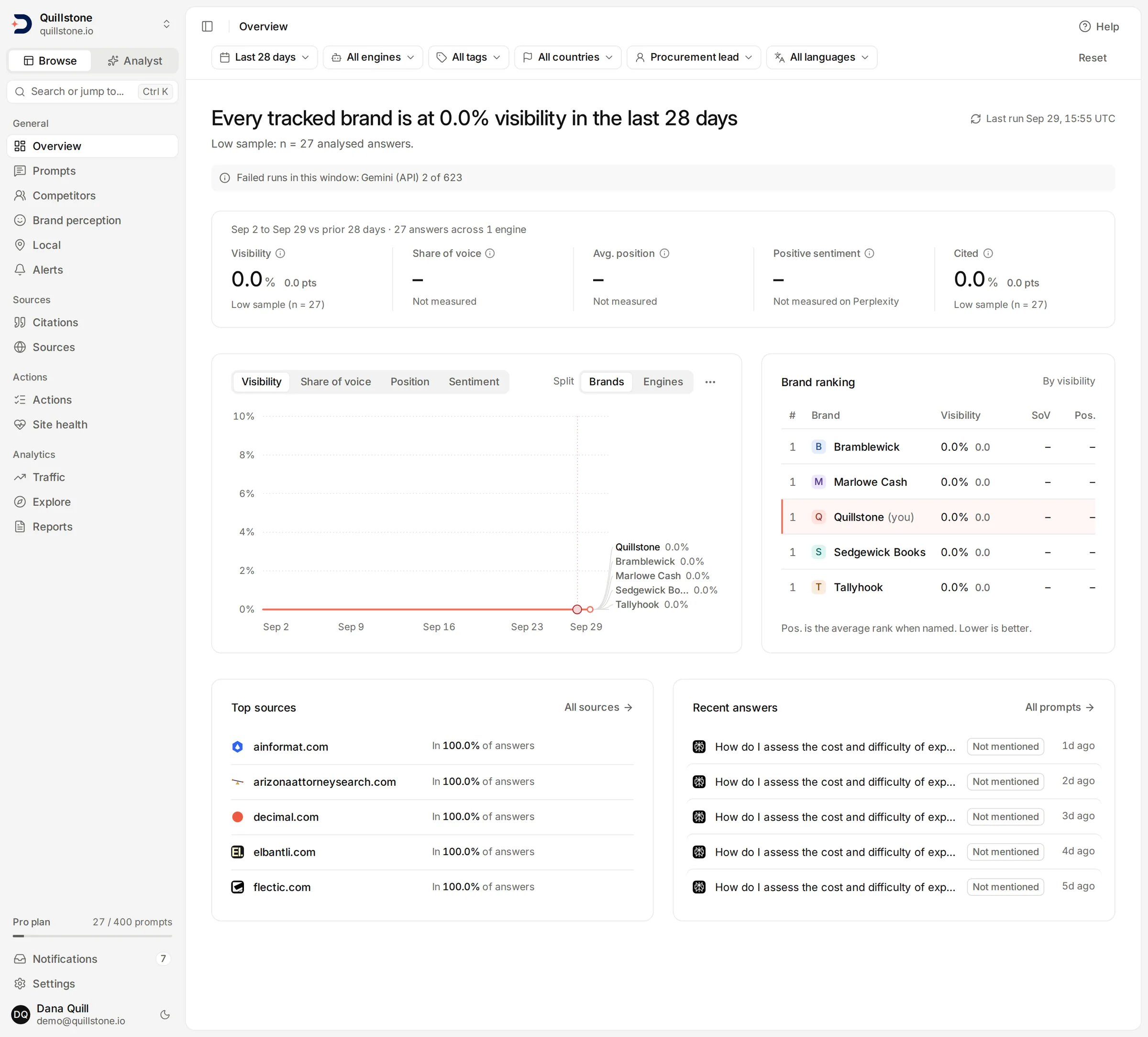Click the Sep 29 chart data point

point(590,610)
